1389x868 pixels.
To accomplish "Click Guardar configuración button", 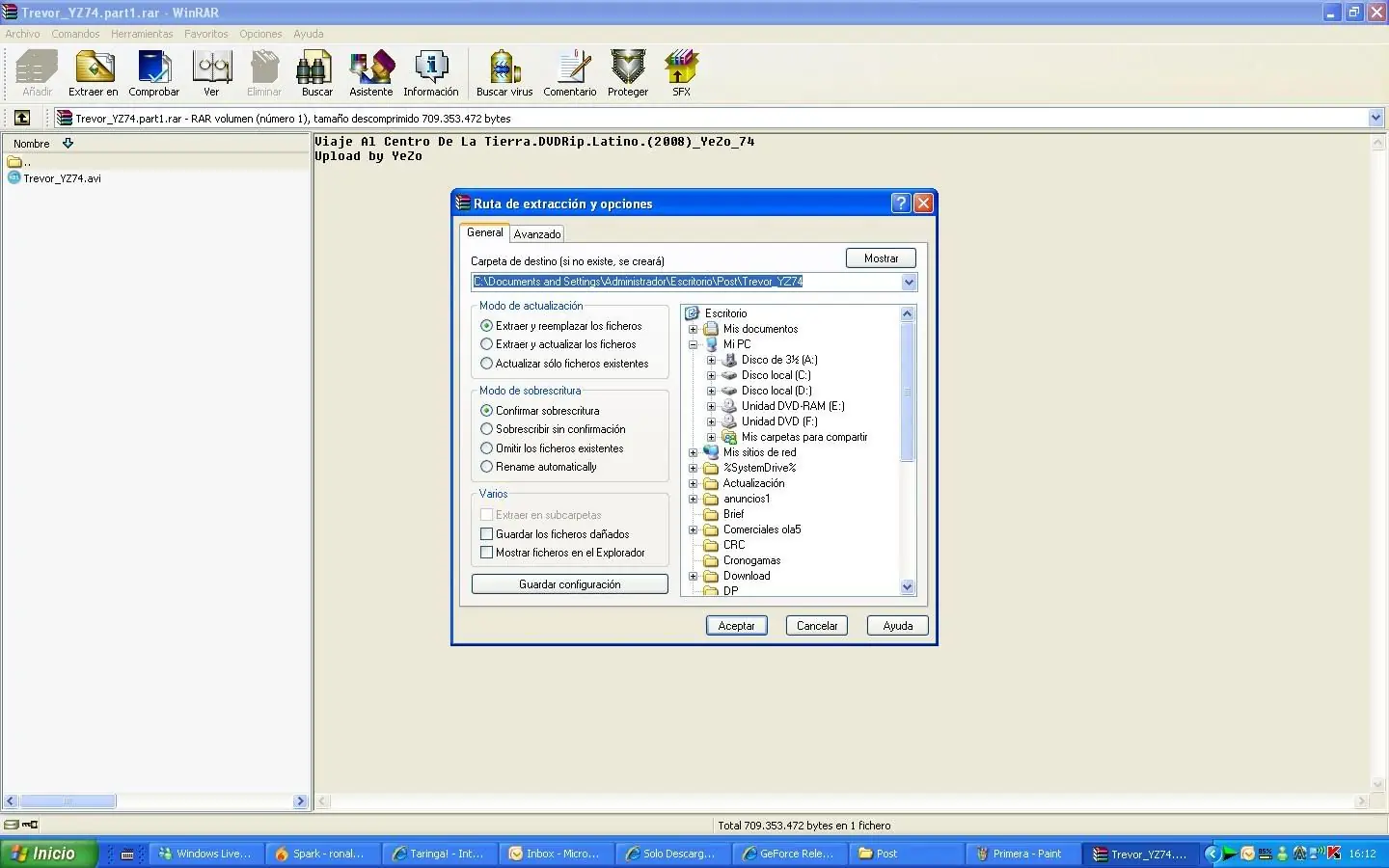I will pyautogui.click(x=570, y=584).
